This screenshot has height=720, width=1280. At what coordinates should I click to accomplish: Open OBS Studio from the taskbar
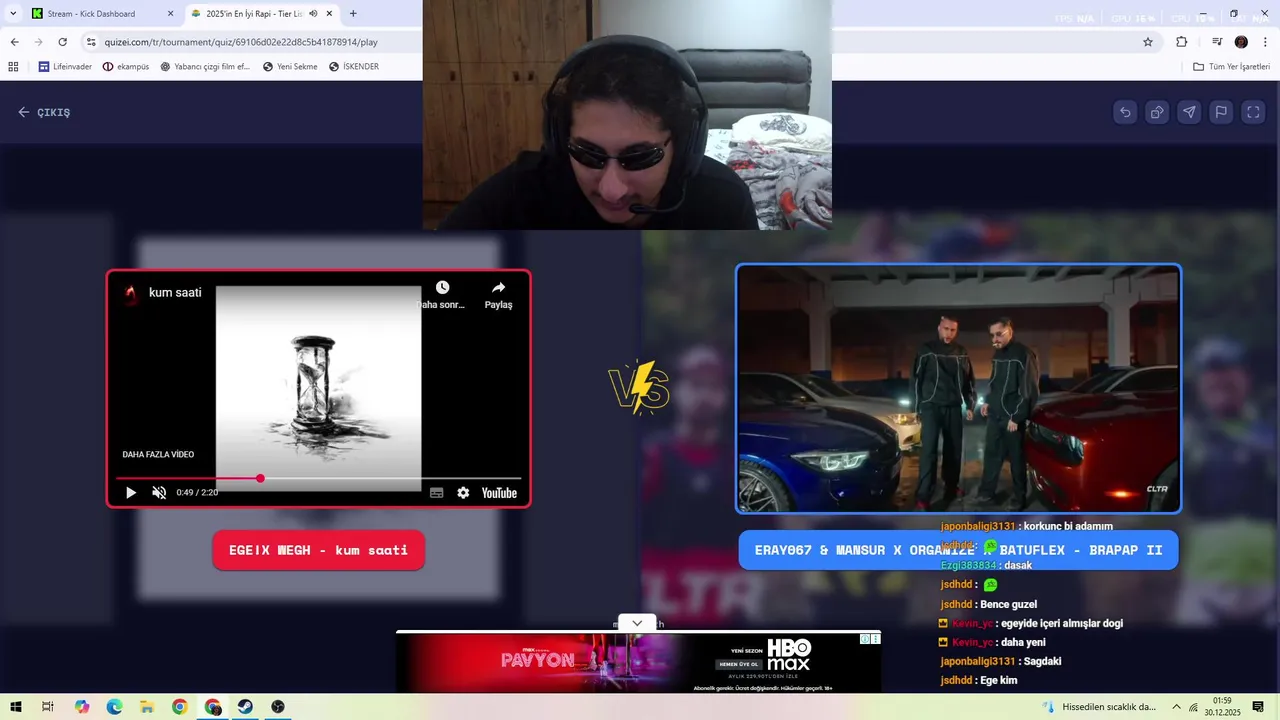coord(278,707)
